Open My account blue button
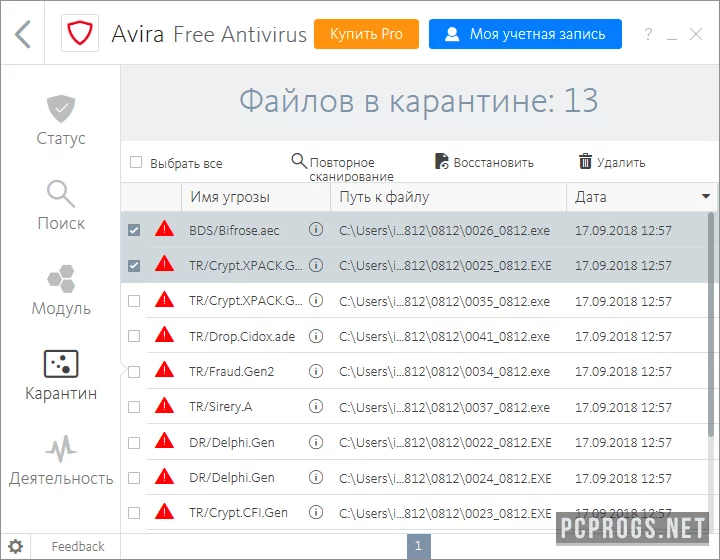This screenshot has height=560, width=720. (525, 34)
